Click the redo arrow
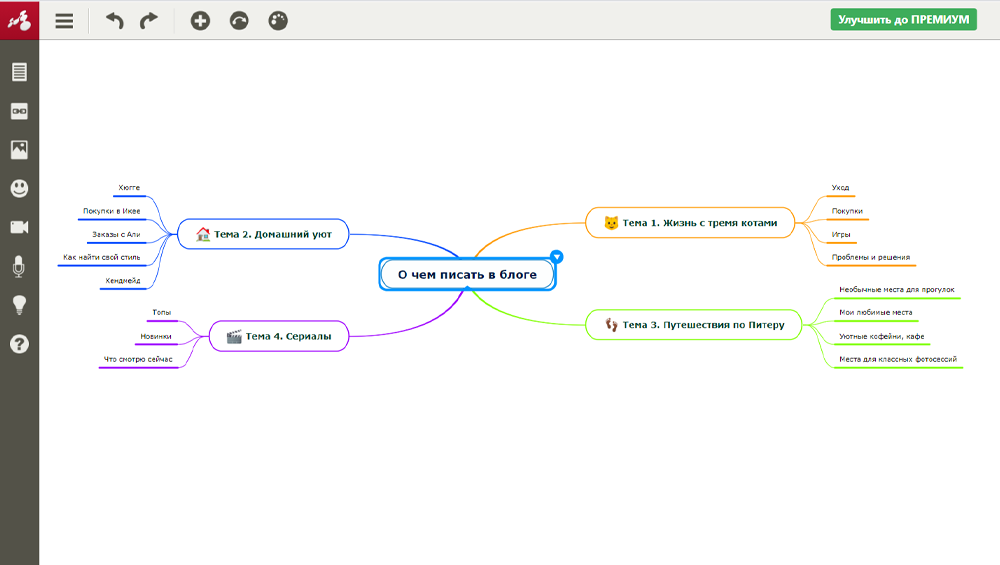The image size is (1000, 565). [149, 20]
